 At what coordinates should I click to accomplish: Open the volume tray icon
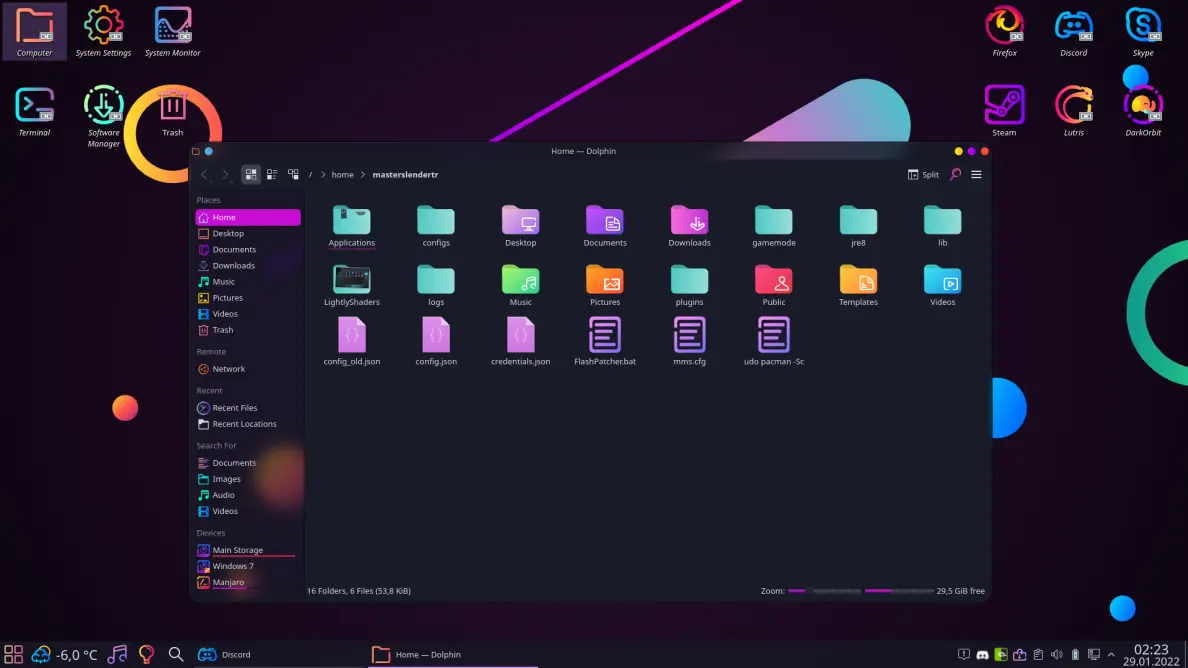pyautogui.click(x=1057, y=654)
